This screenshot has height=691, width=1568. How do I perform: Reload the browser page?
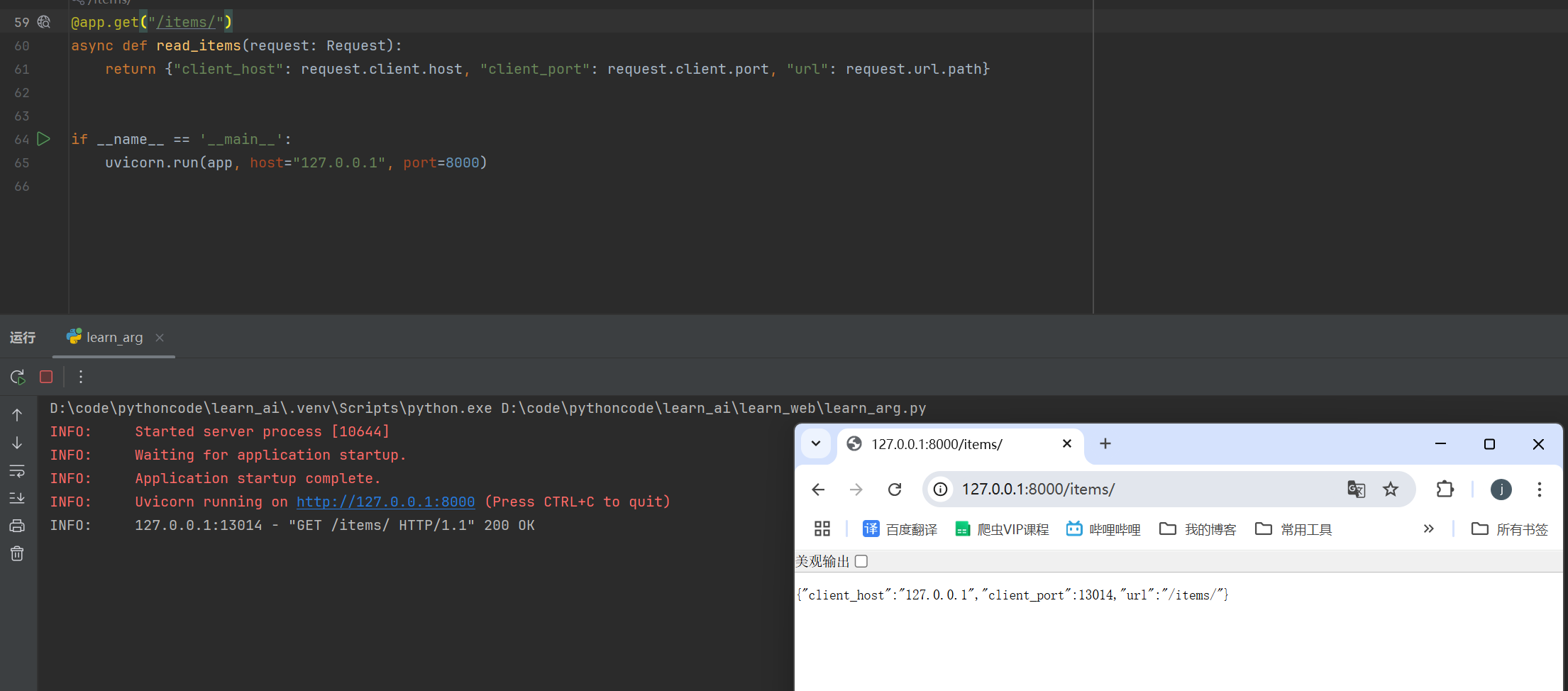point(895,490)
